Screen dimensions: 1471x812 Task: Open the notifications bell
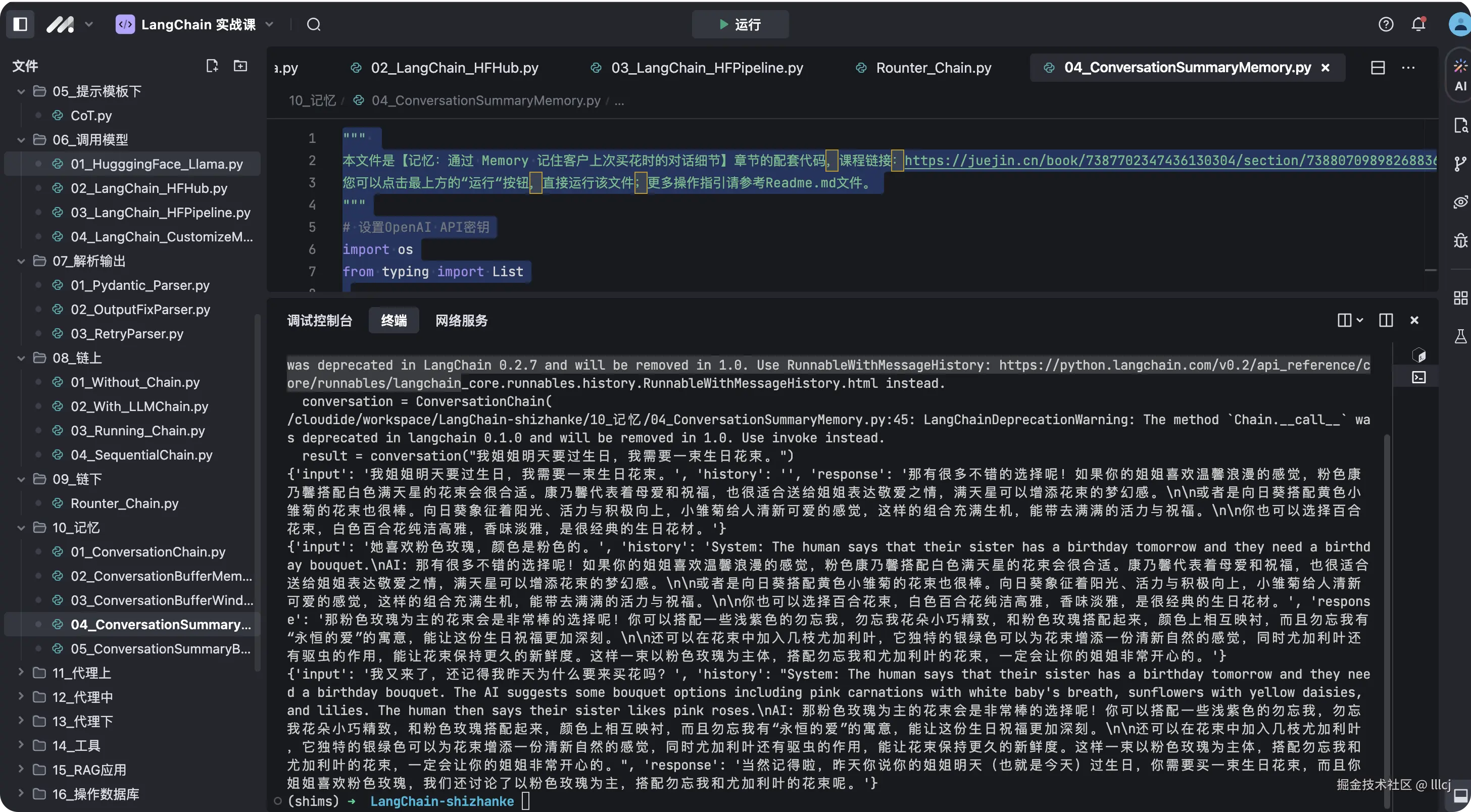1418,24
